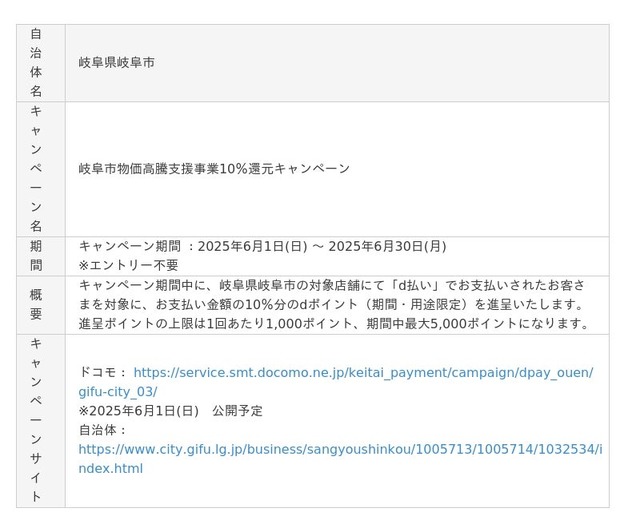The height and width of the screenshot is (532, 640).
Task: Click the ドコモ： label text
Action: pos(104,372)
